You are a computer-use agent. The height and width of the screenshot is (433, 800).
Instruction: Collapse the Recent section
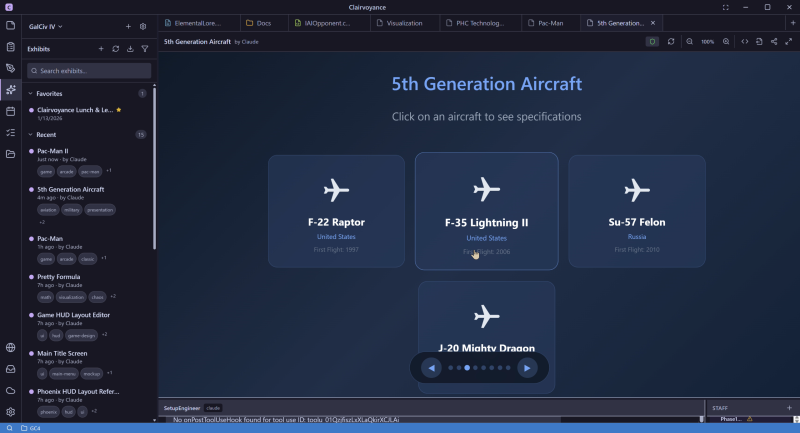(30, 134)
